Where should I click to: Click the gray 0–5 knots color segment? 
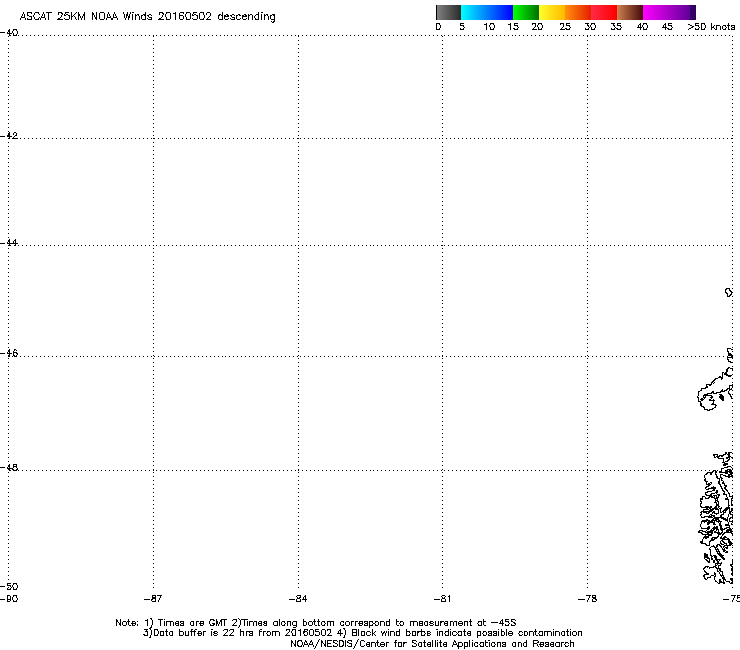pyautogui.click(x=448, y=12)
